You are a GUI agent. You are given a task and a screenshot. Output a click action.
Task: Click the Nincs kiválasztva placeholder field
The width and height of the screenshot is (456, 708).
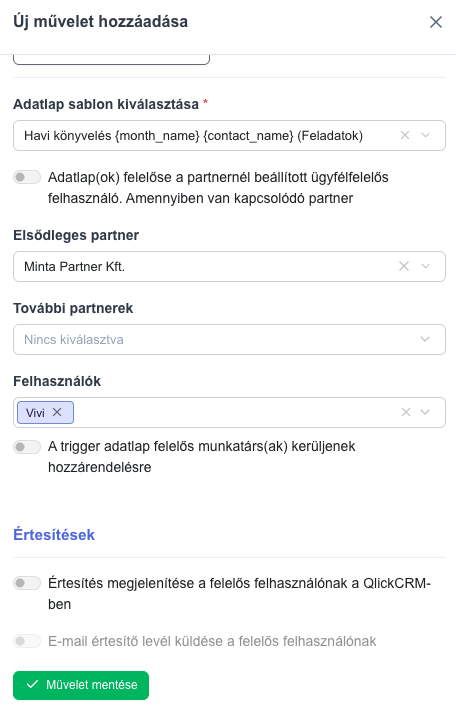coord(229,339)
